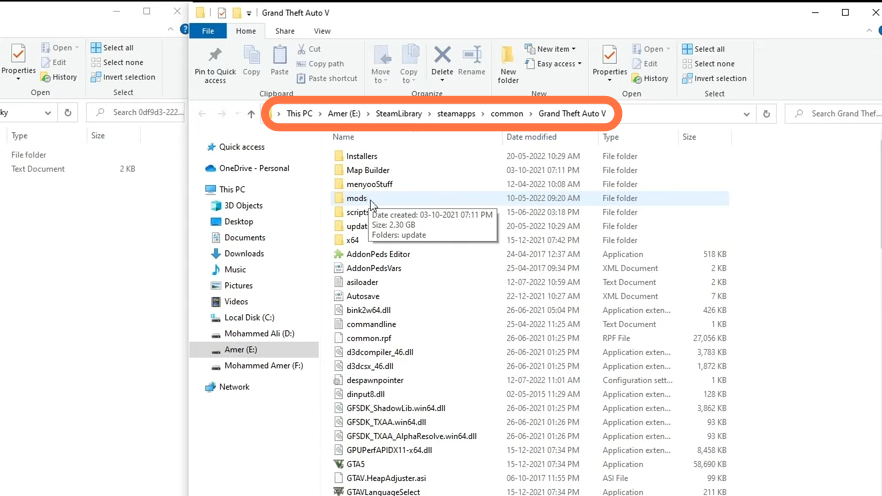
Task: Select the Map Builder folder
Action: [368, 170]
